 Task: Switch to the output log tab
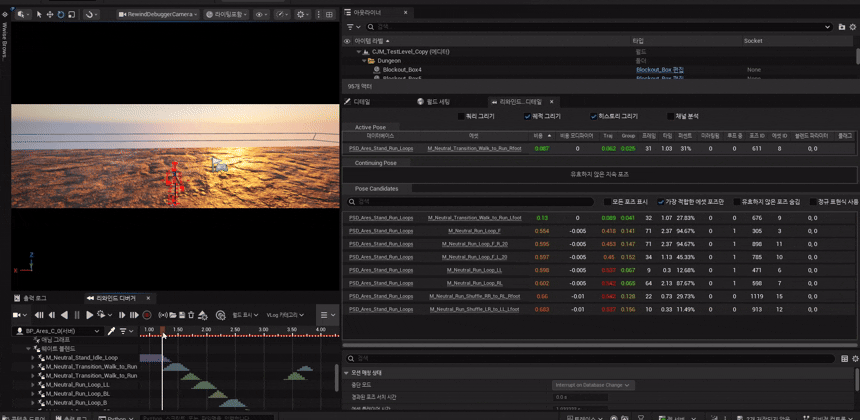tap(31, 298)
